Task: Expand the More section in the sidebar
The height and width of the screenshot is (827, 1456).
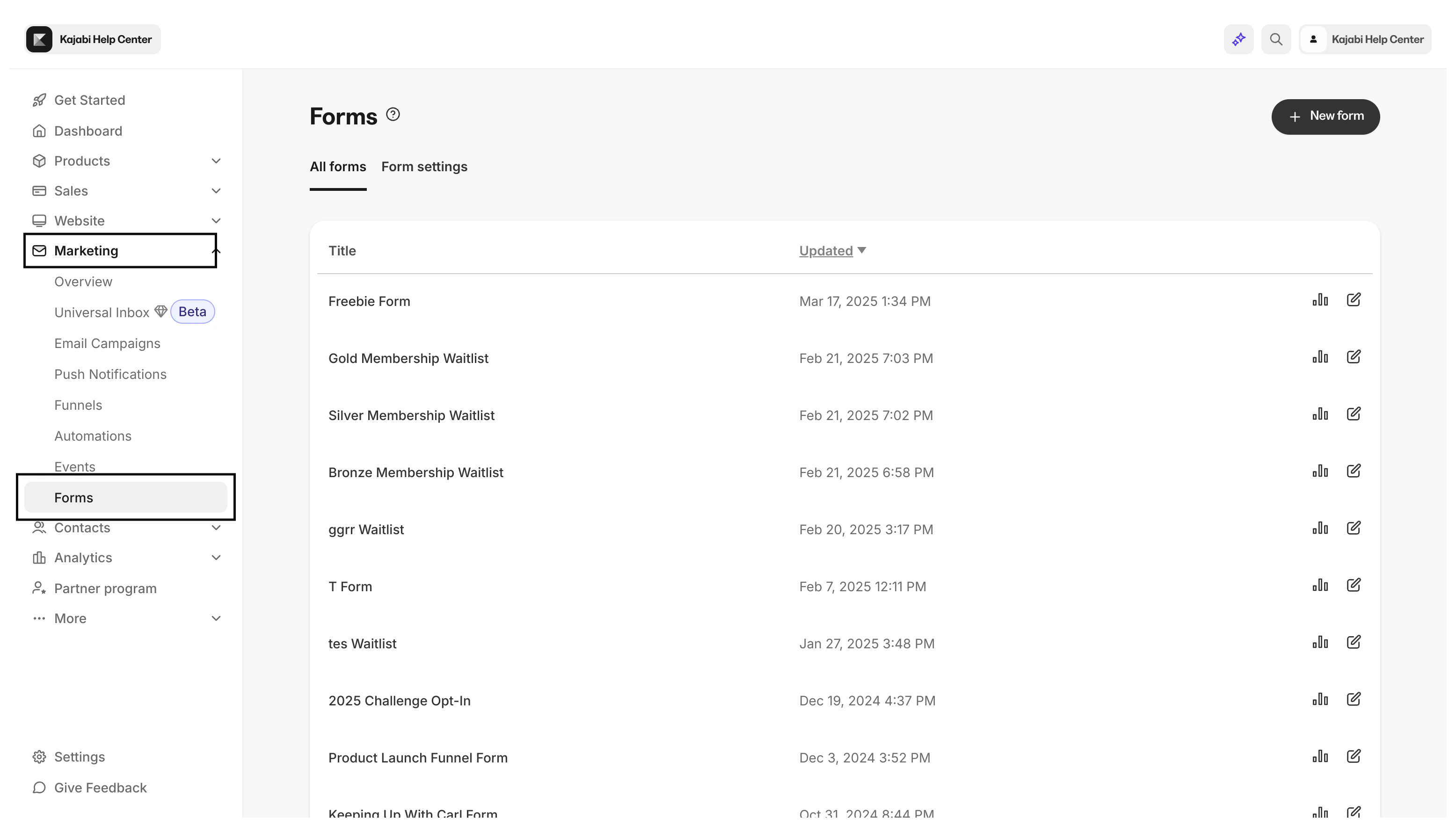Action: pos(216,618)
